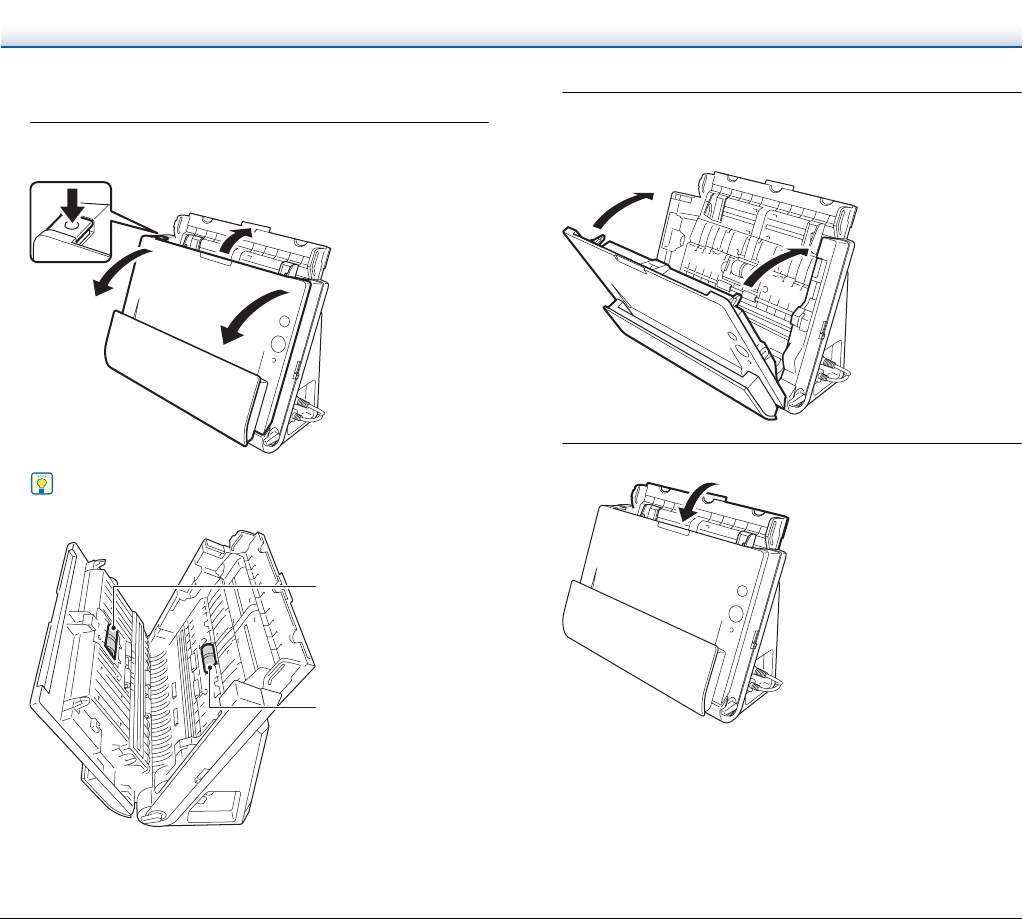
Task: Click the dark roller on the right inner unit
Action: [x=209, y=657]
